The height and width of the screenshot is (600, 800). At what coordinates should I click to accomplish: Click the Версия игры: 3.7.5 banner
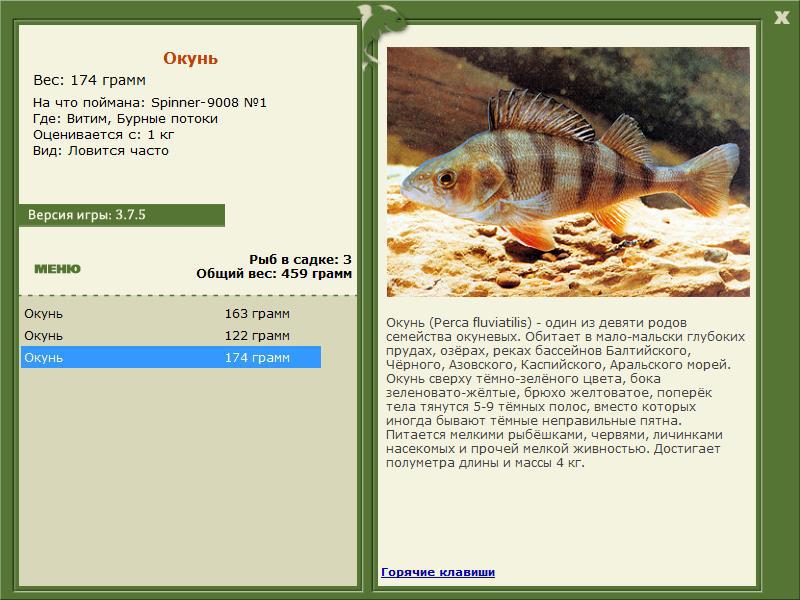(x=121, y=215)
